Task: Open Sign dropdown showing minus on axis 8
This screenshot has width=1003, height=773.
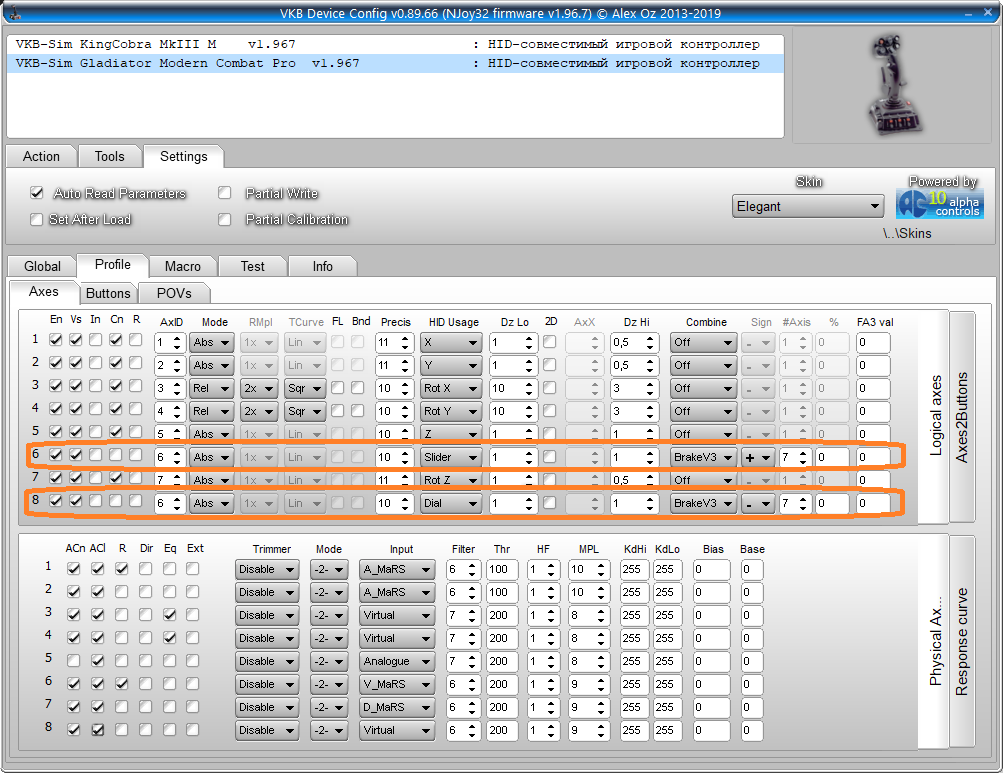Action: pyautogui.click(x=758, y=504)
